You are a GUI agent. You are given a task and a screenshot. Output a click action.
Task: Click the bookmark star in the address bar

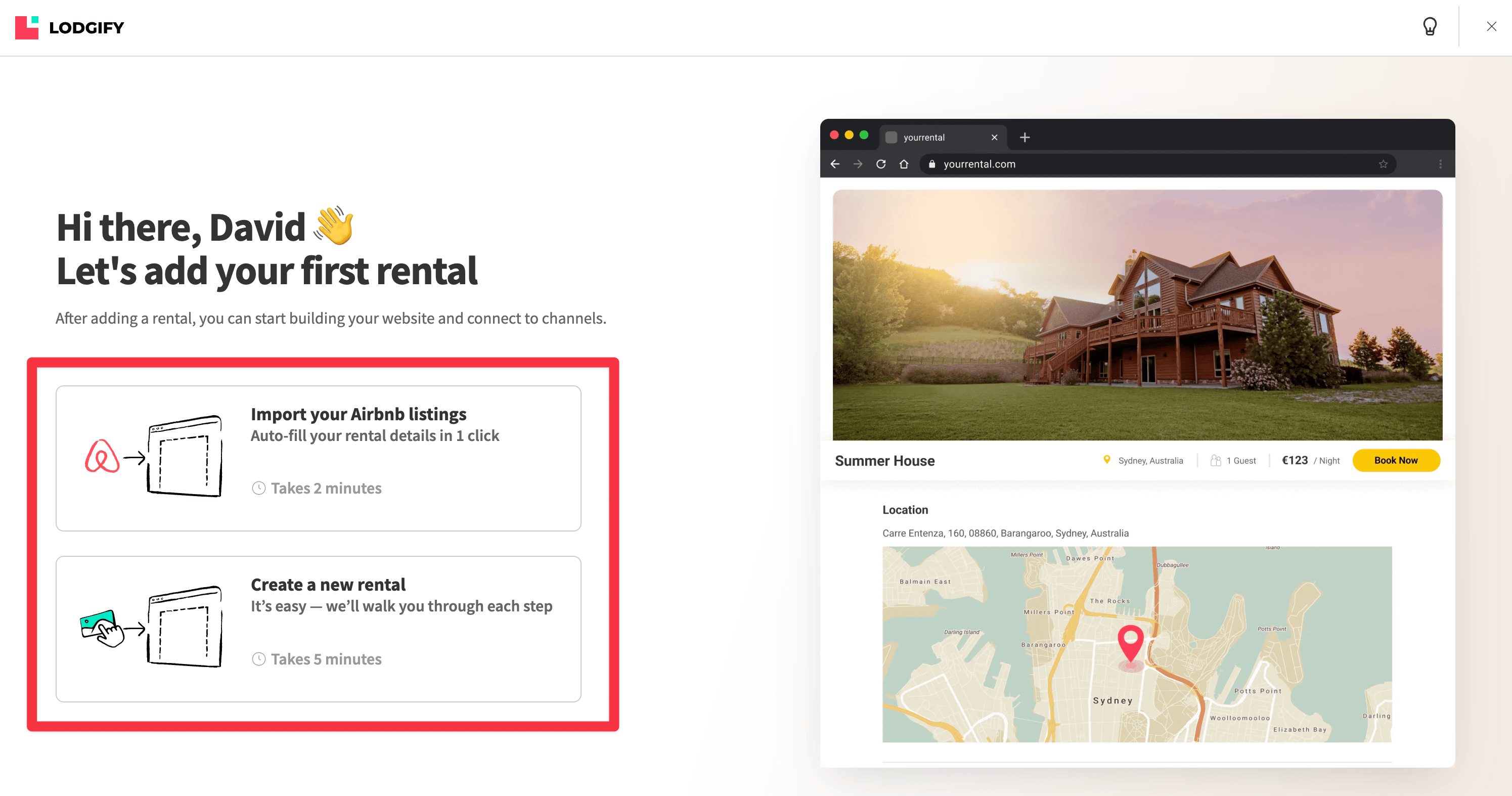coord(1384,164)
